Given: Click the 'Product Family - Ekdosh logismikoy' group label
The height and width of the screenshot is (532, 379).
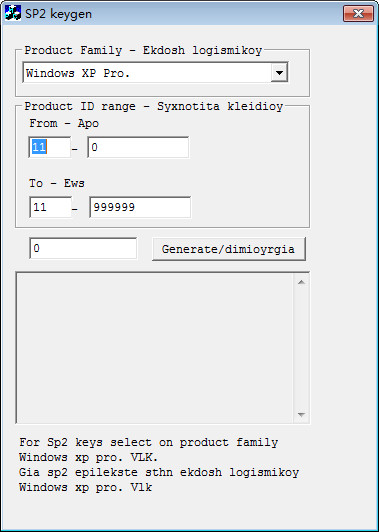Looking at the screenshot, I should click(x=143, y=51).
